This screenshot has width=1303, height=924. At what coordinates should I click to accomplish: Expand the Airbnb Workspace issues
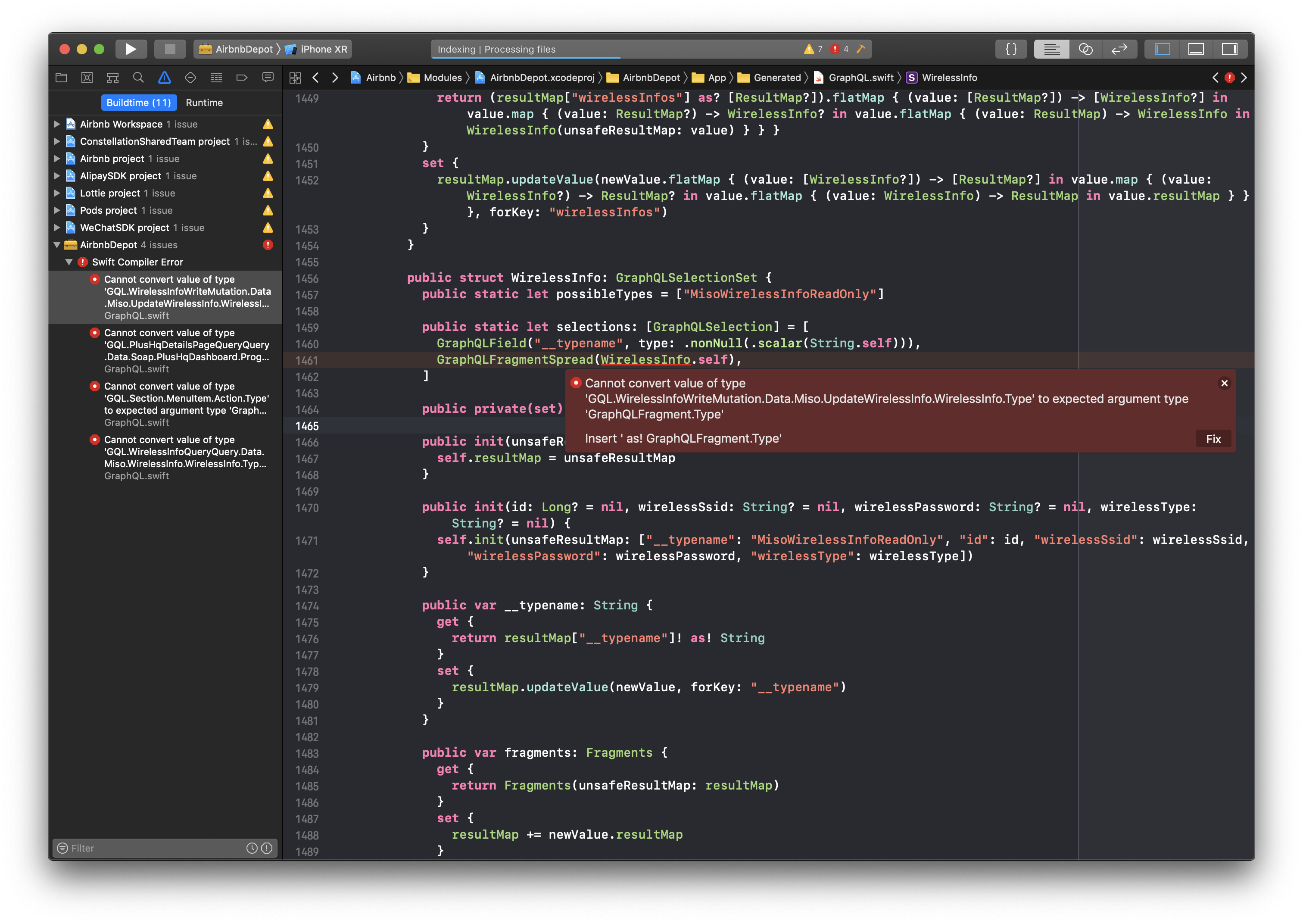tap(57, 124)
